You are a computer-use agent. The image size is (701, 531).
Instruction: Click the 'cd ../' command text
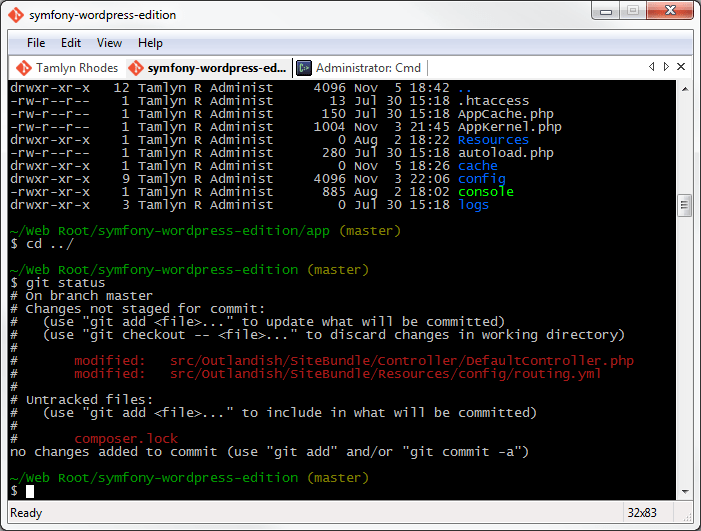coord(50,244)
